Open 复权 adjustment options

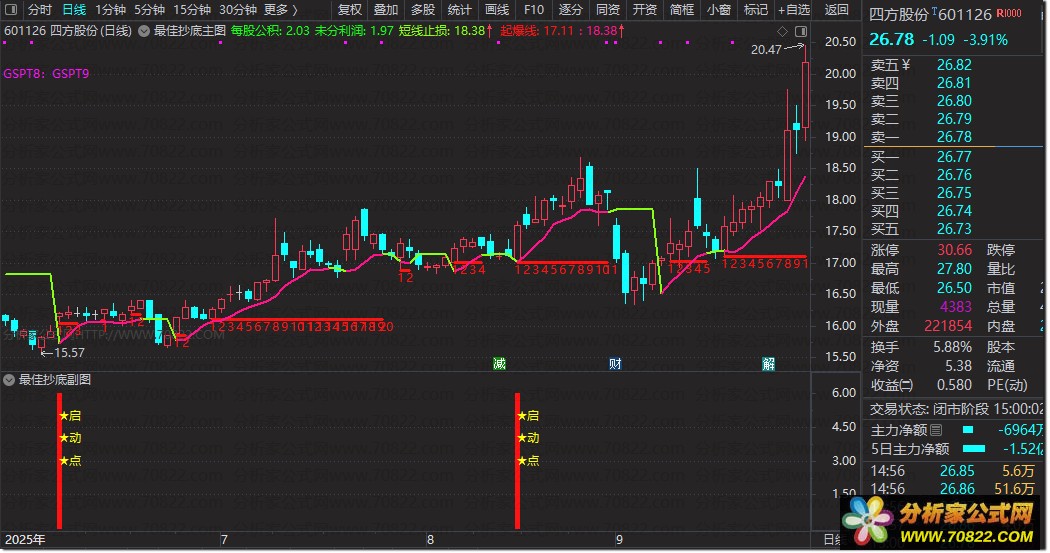350,9
